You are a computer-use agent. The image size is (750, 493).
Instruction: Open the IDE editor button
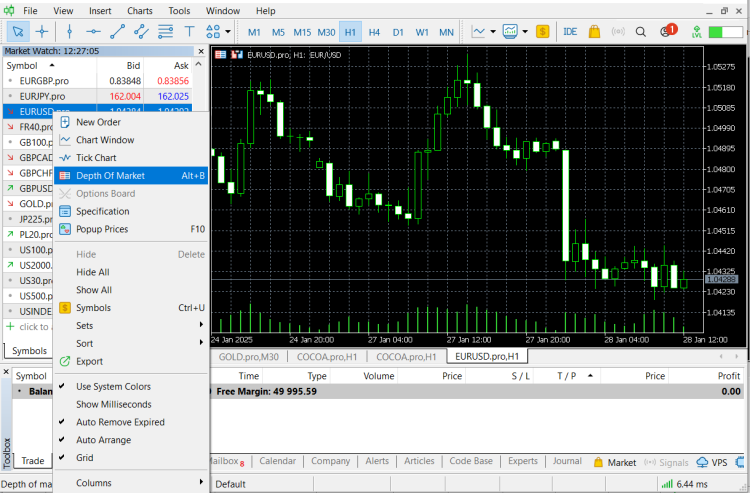570,31
